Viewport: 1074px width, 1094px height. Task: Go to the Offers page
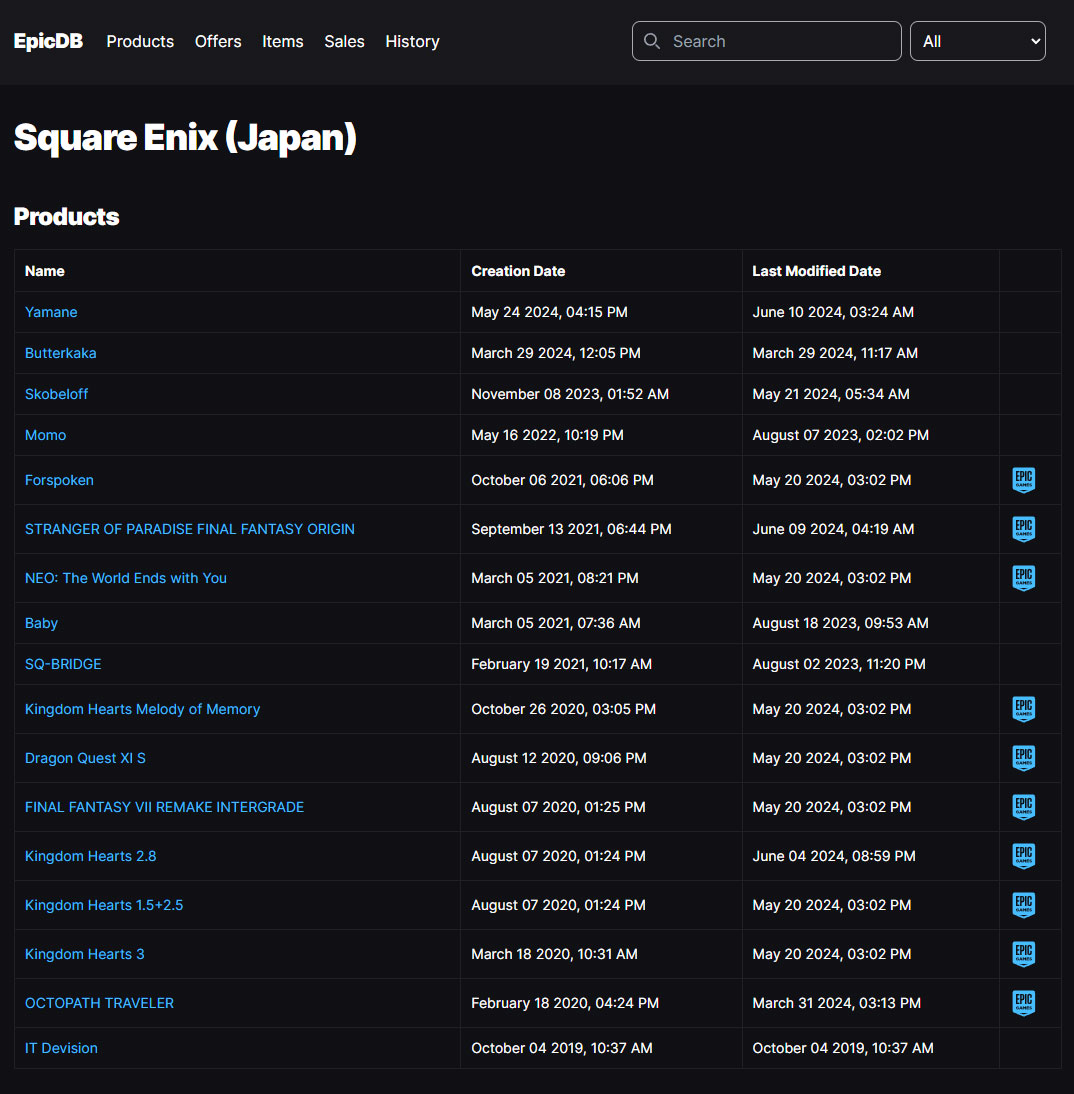point(218,41)
